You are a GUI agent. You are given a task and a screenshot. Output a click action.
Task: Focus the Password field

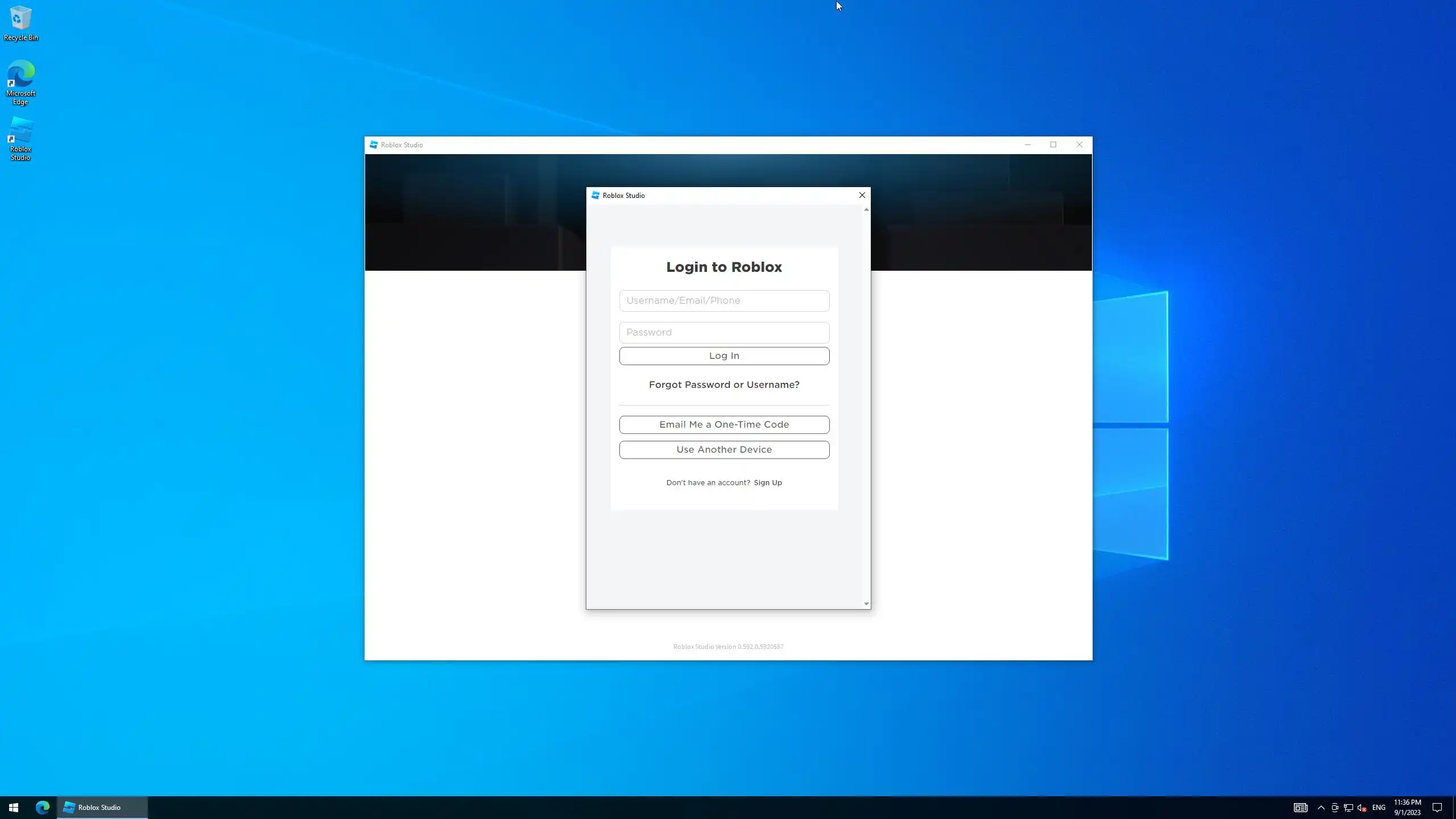pos(724,332)
